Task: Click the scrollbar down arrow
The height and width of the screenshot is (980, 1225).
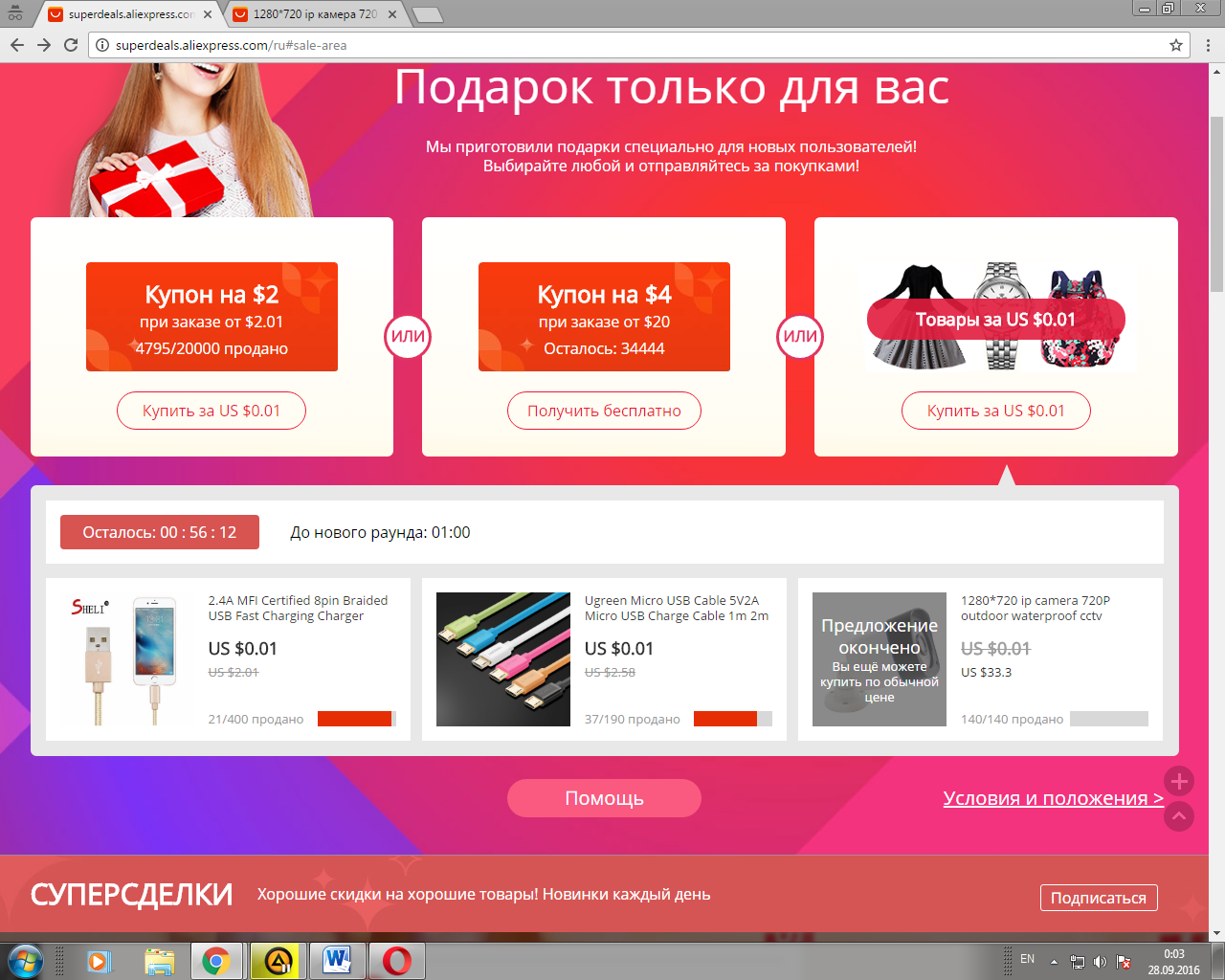Action: point(1217,933)
